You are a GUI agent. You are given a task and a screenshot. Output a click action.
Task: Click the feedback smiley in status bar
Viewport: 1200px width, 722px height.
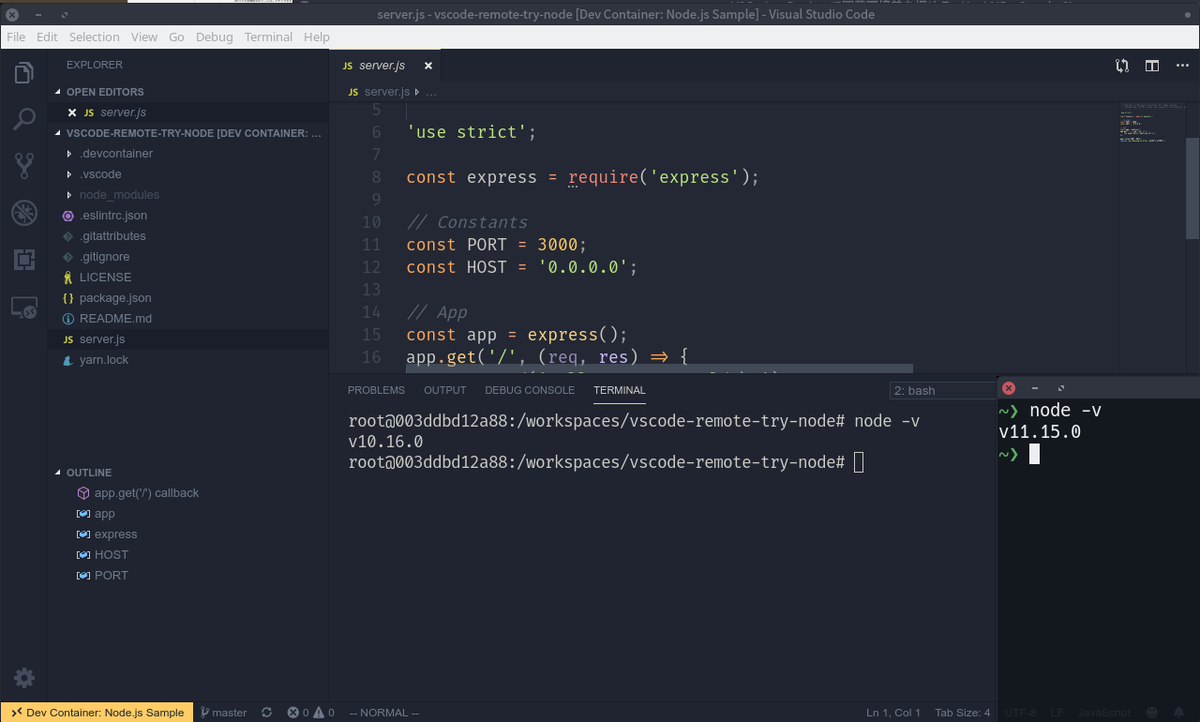(x=1151, y=712)
